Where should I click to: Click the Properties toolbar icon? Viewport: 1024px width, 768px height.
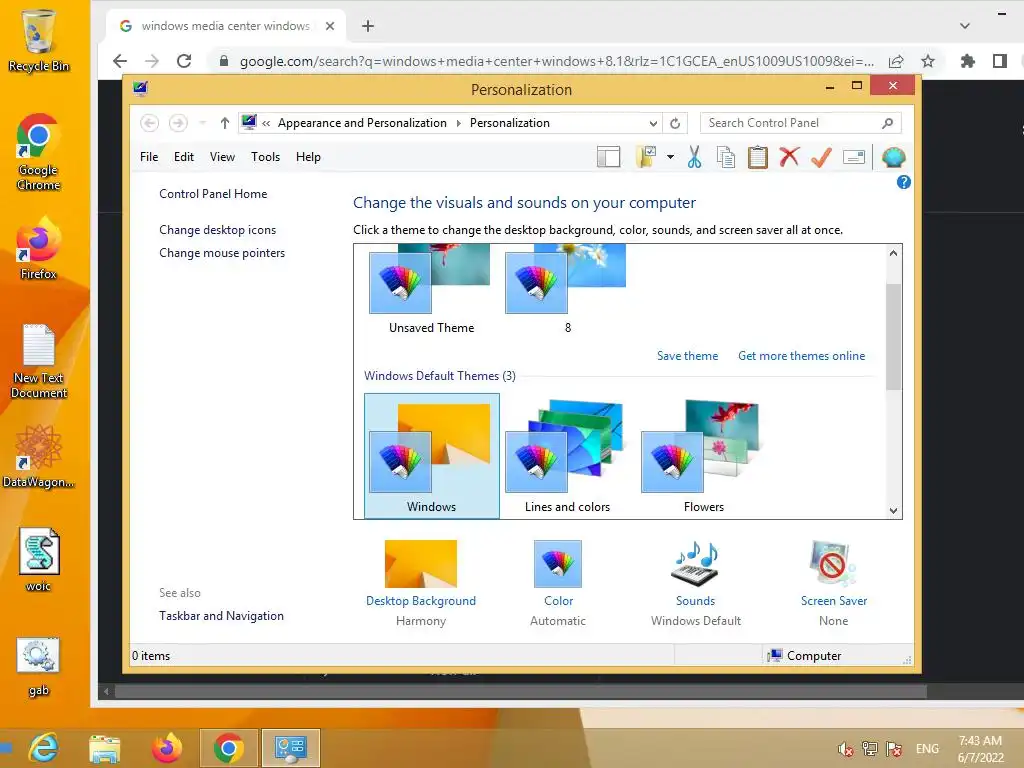point(854,157)
